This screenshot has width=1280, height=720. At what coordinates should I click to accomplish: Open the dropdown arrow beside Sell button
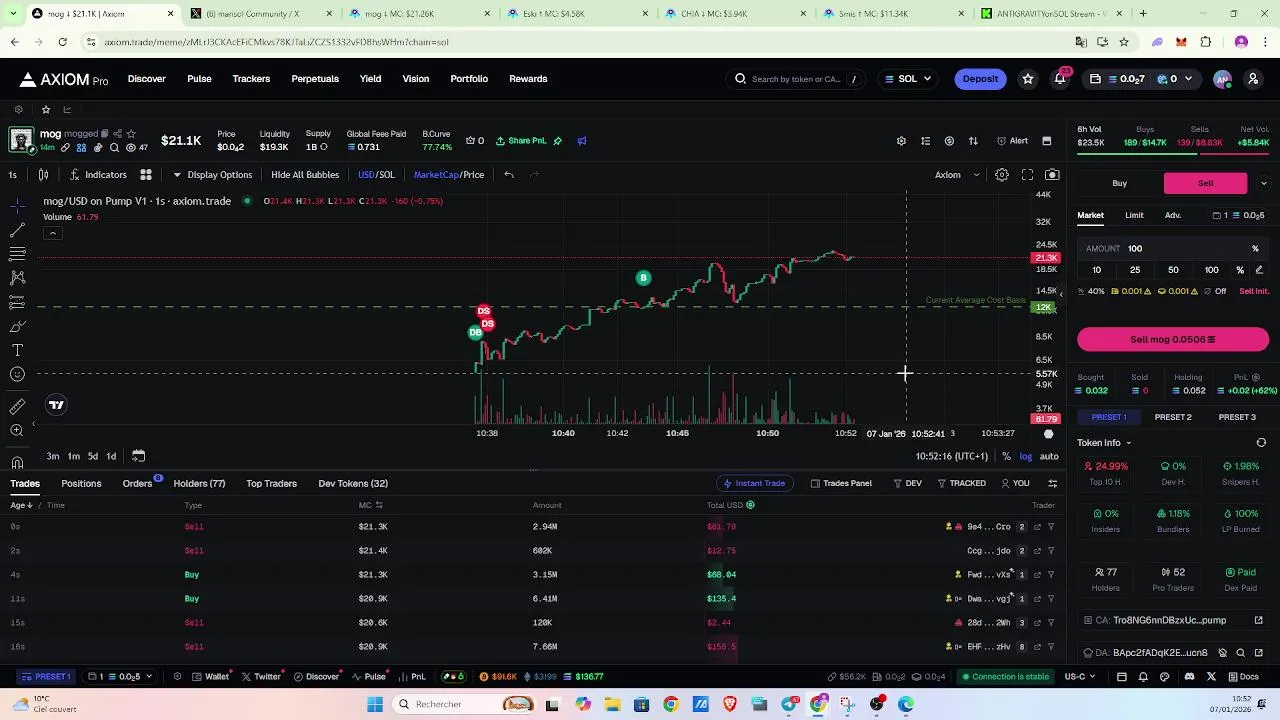(x=1264, y=183)
